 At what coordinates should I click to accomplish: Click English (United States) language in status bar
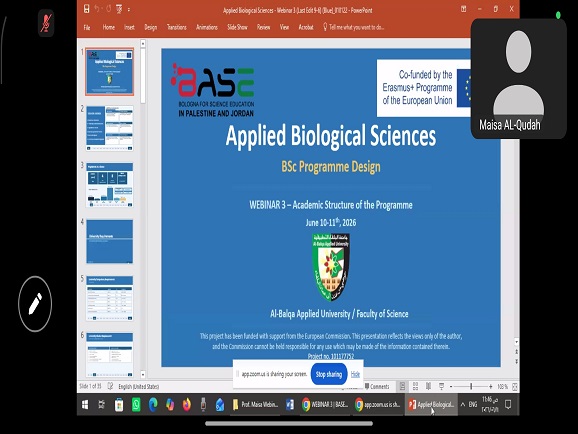pos(139,386)
